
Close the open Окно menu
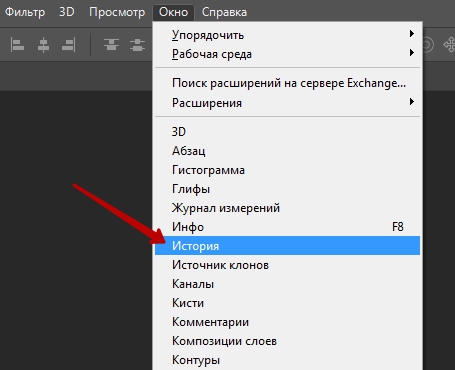click(x=173, y=12)
